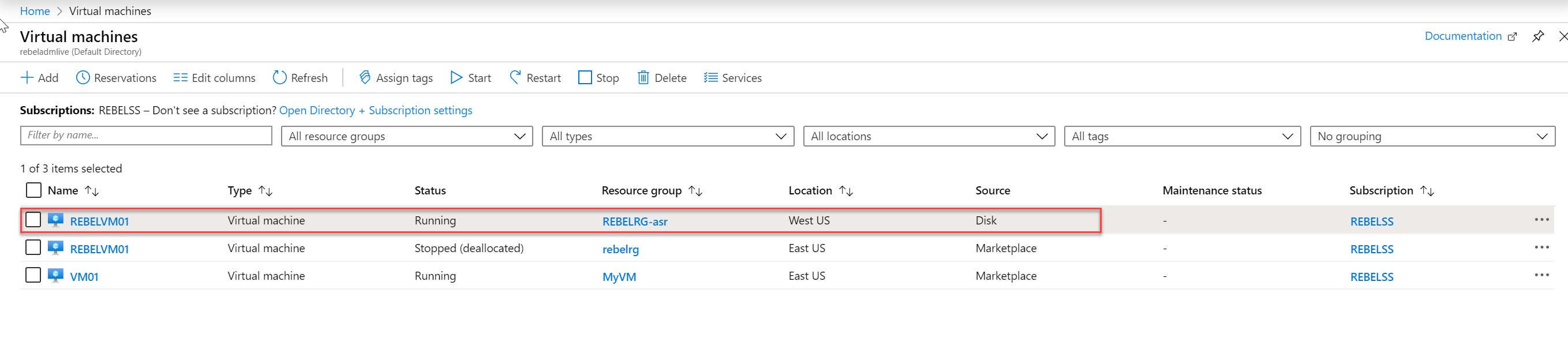Viewport: 1568px width, 364px height.
Task: Click the West US location cell
Action: [x=809, y=220]
